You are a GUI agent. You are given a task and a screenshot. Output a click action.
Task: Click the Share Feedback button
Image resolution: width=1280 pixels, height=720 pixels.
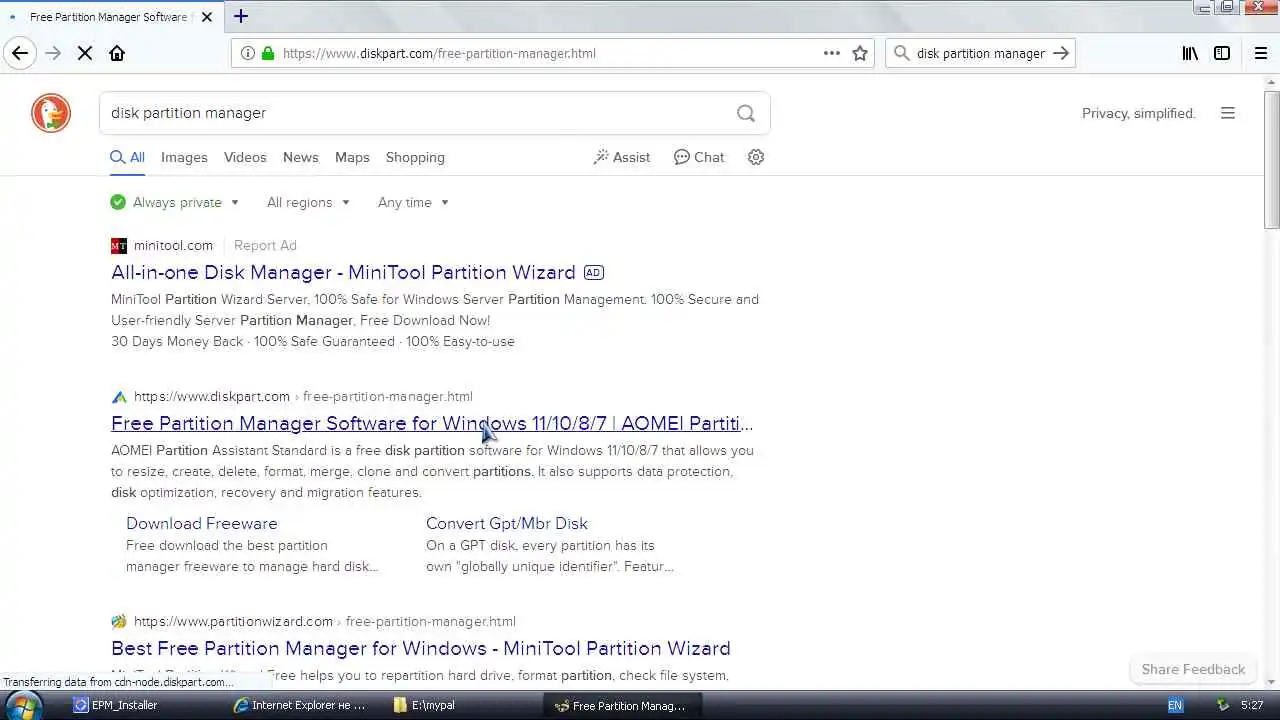tap(1193, 669)
